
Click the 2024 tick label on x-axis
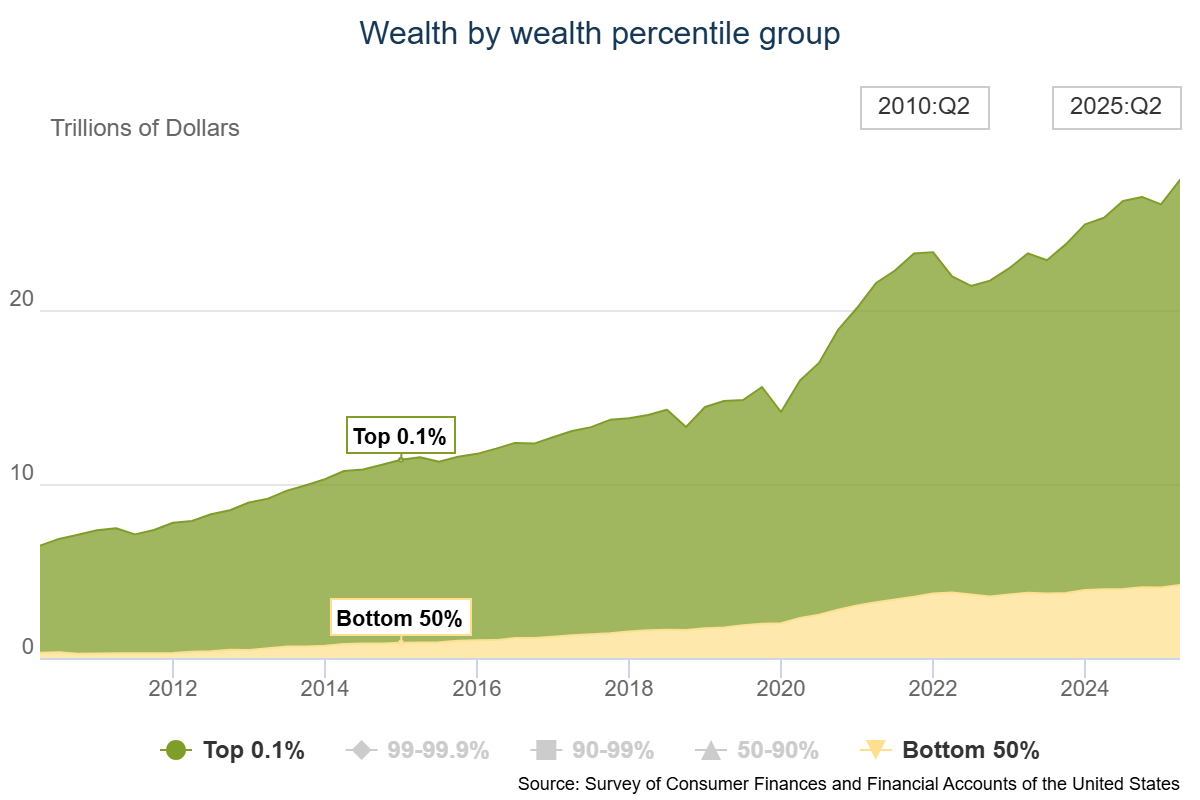coord(1084,689)
